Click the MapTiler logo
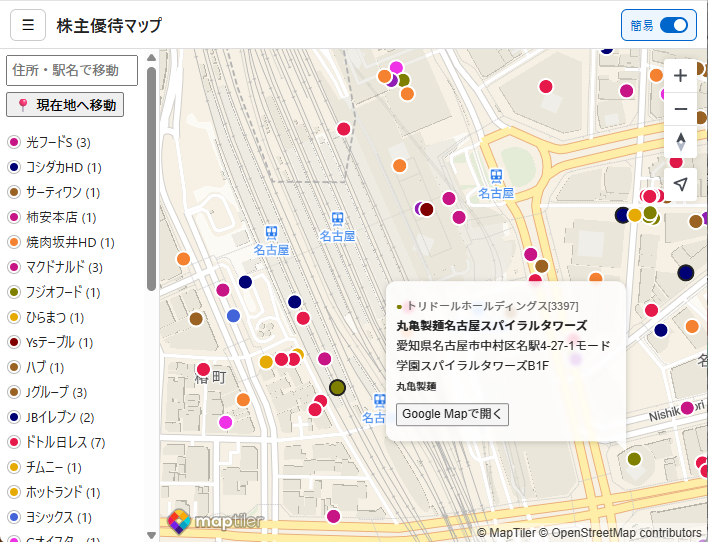This screenshot has height=542, width=708. click(215, 521)
